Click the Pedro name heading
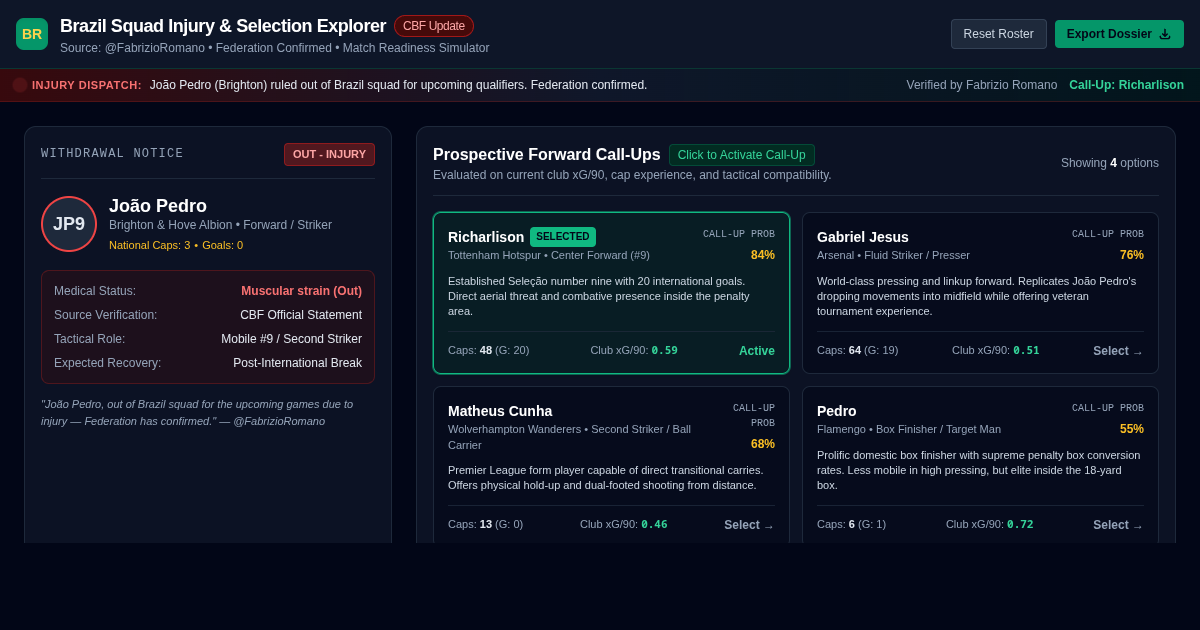 (x=837, y=411)
